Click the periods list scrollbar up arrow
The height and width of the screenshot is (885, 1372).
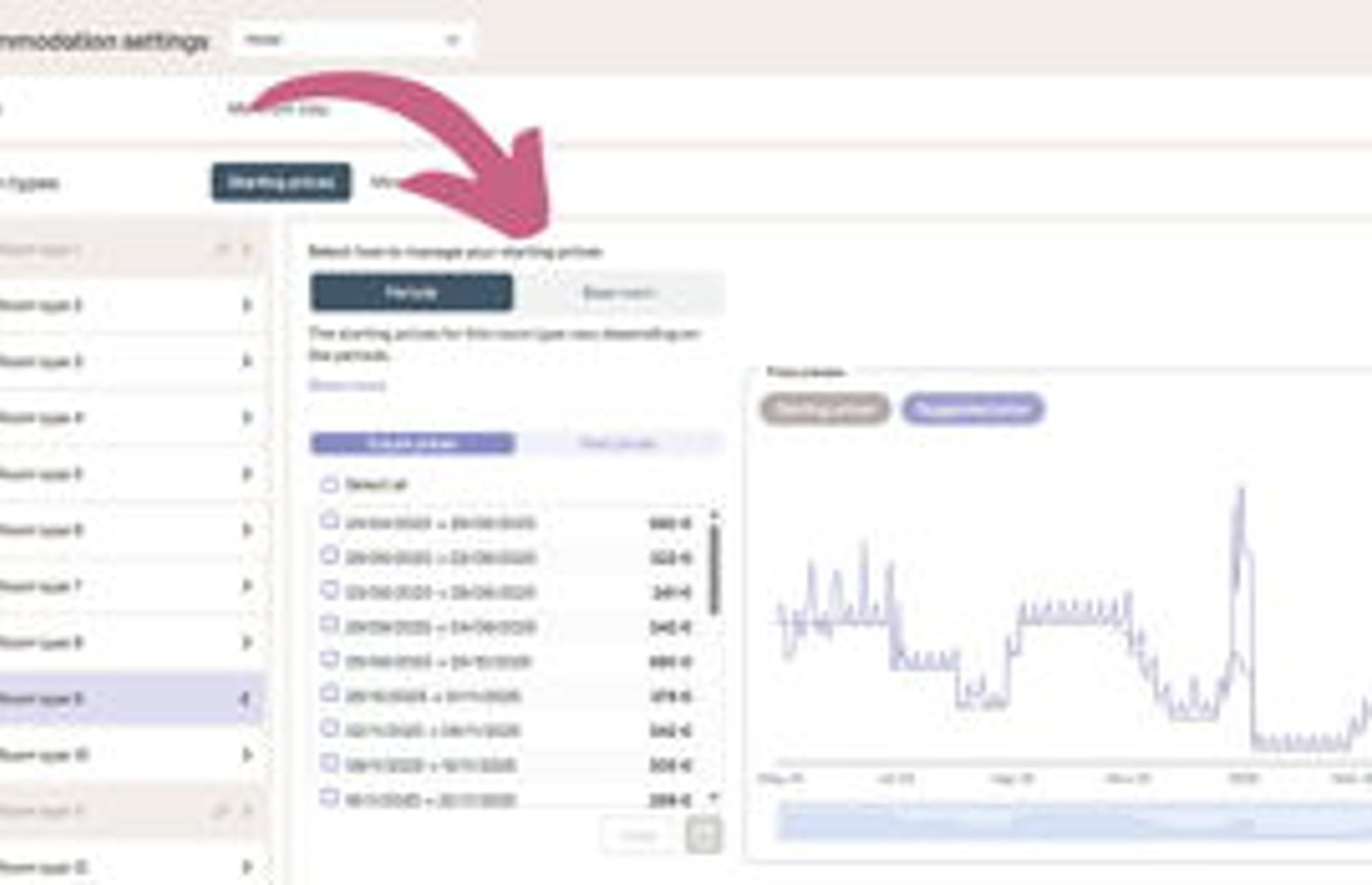coord(713,515)
